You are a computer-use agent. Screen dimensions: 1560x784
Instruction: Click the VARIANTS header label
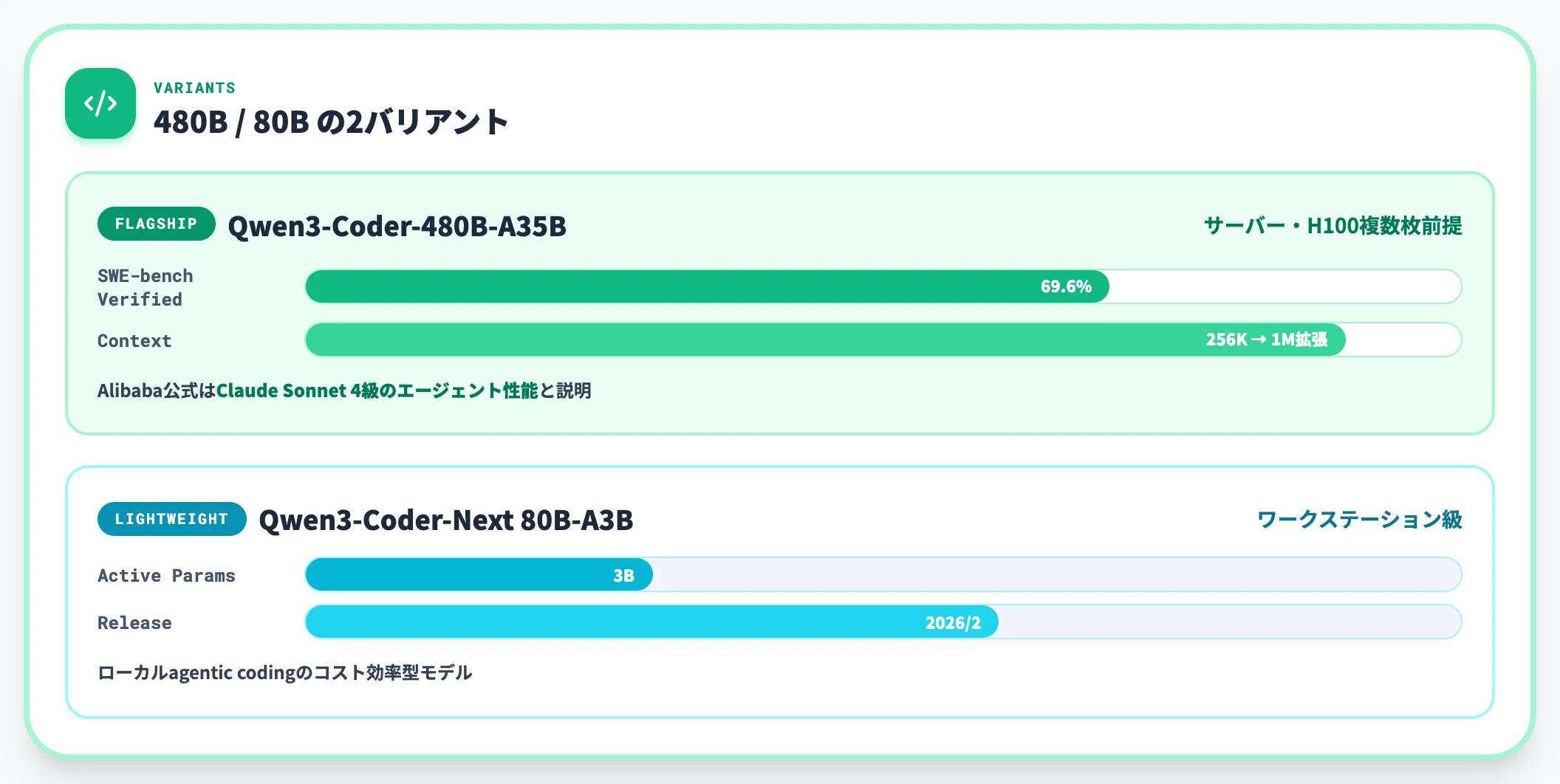194,88
